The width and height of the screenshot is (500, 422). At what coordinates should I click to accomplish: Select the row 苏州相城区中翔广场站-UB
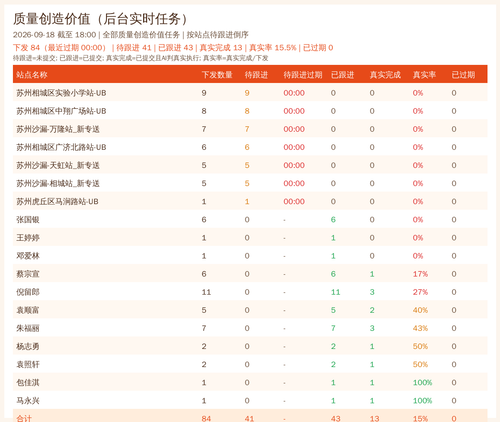click(x=250, y=111)
